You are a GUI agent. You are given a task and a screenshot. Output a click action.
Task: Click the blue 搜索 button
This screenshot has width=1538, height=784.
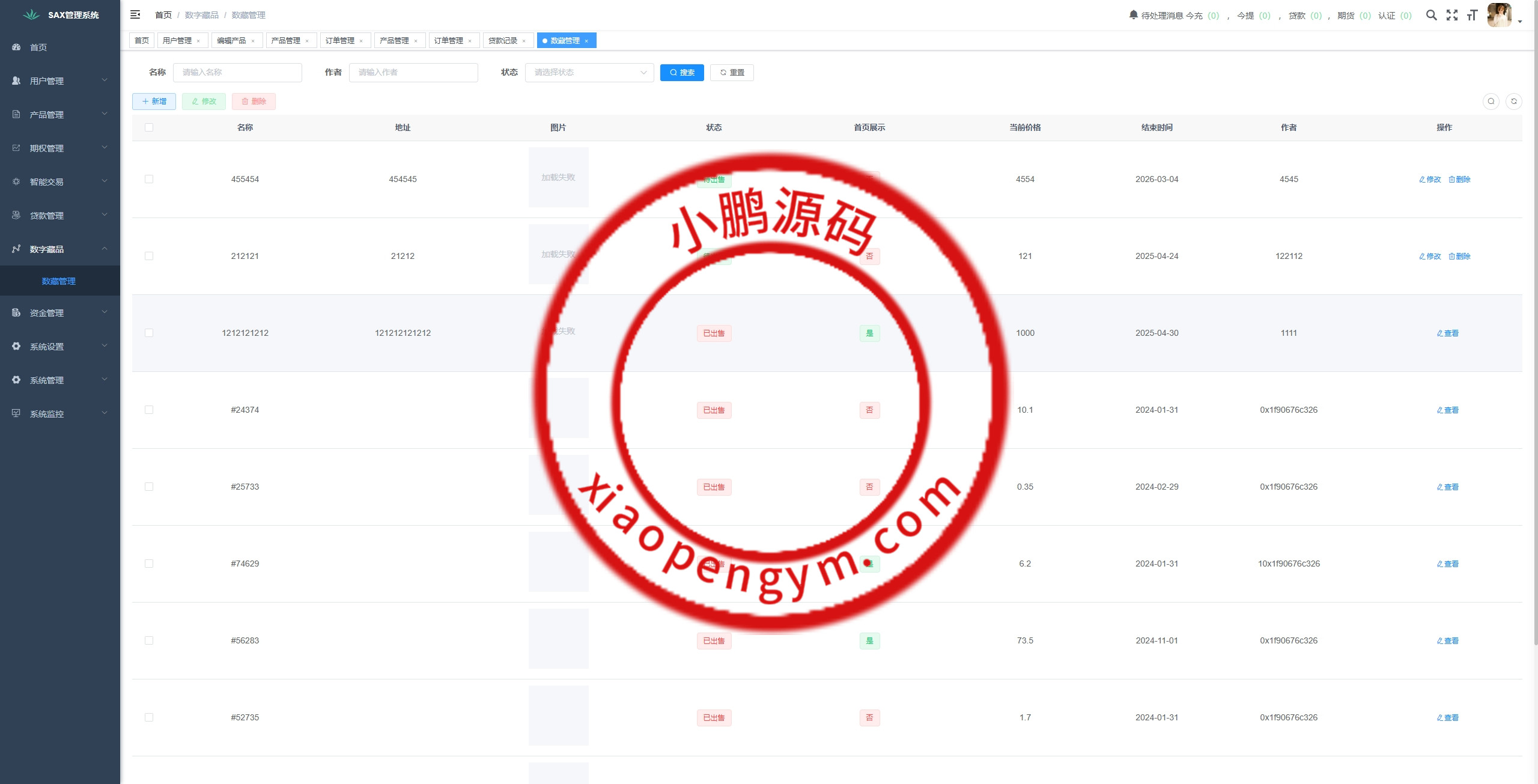pyautogui.click(x=682, y=73)
